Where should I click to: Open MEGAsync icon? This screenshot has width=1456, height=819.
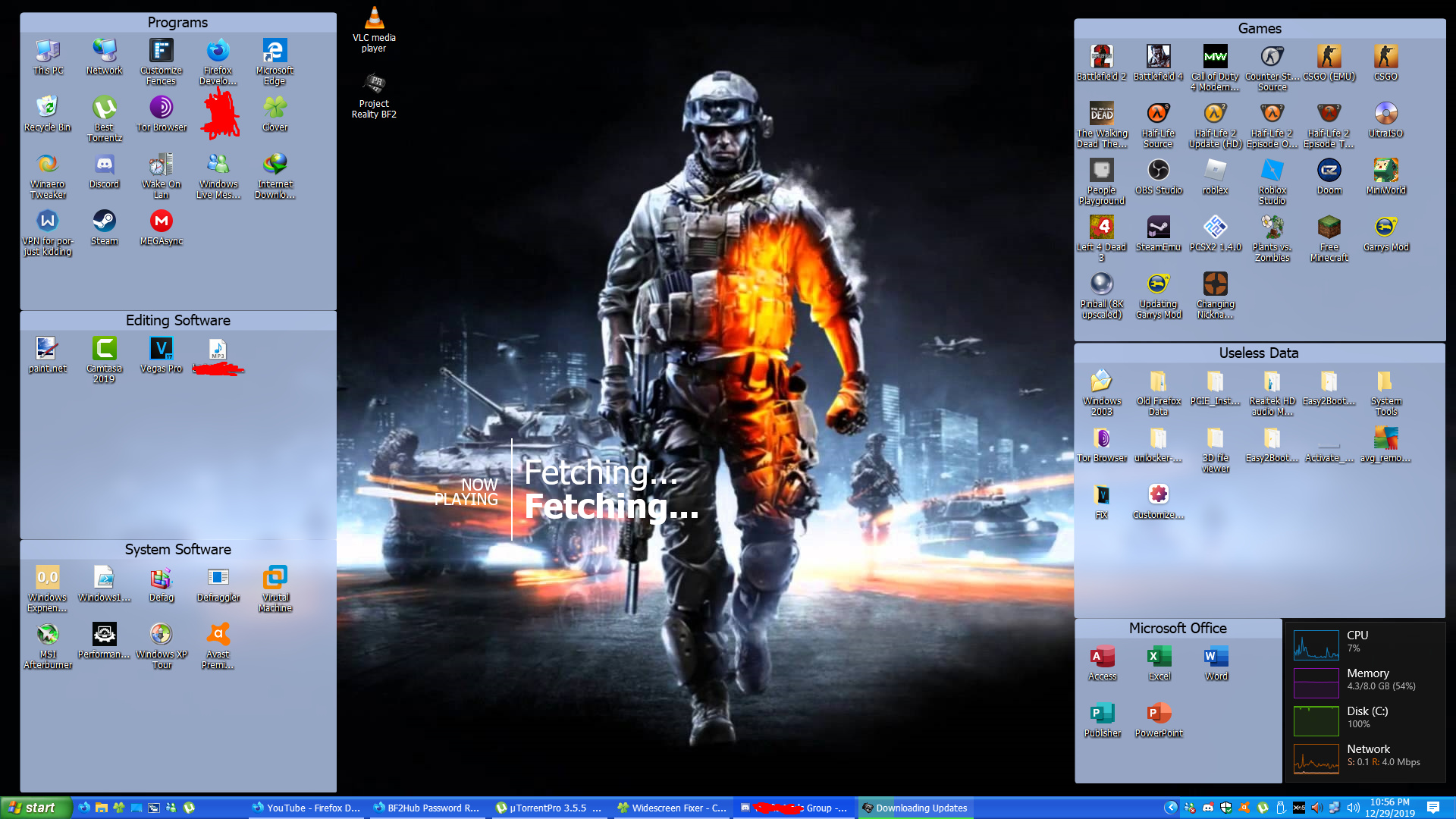(162, 227)
